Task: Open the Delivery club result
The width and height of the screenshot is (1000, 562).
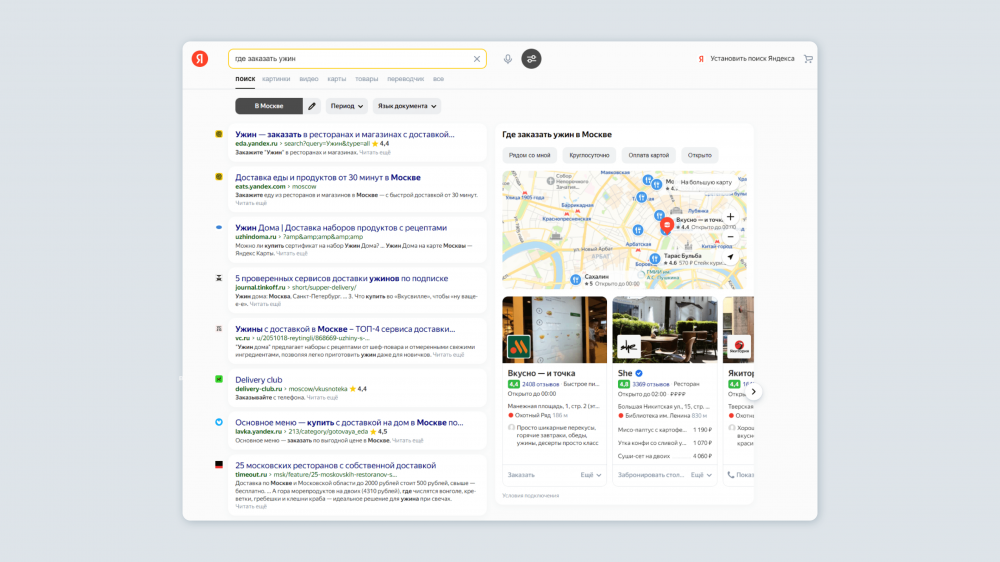Action: pos(258,380)
